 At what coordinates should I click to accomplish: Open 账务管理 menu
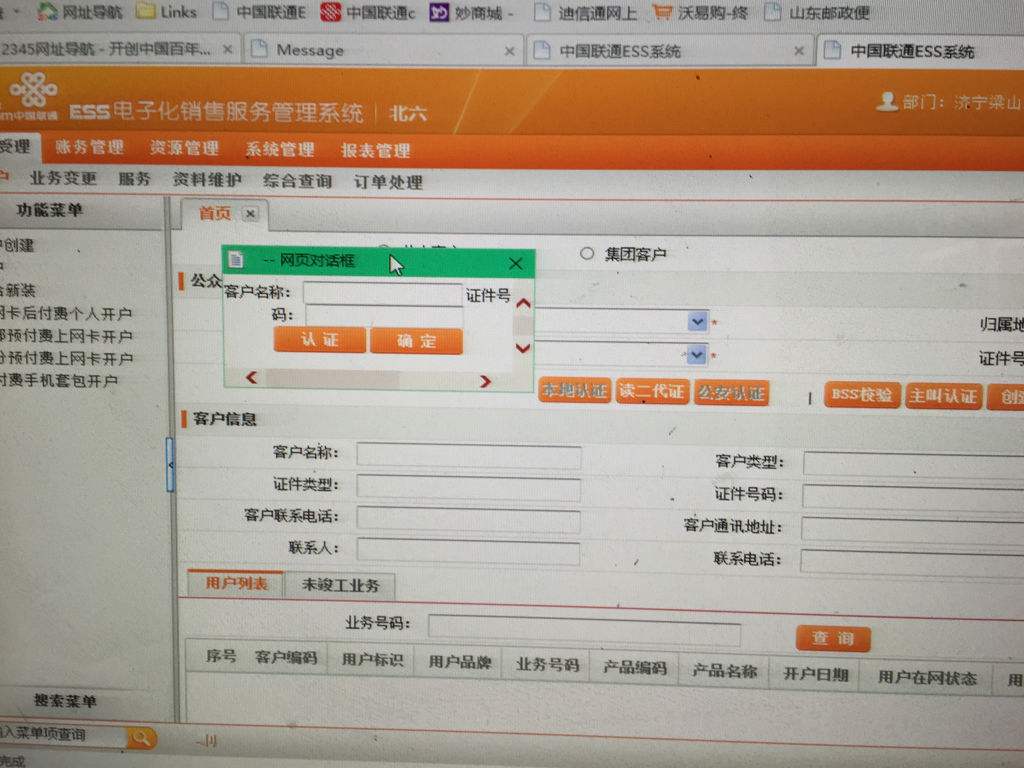pos(89,147)
